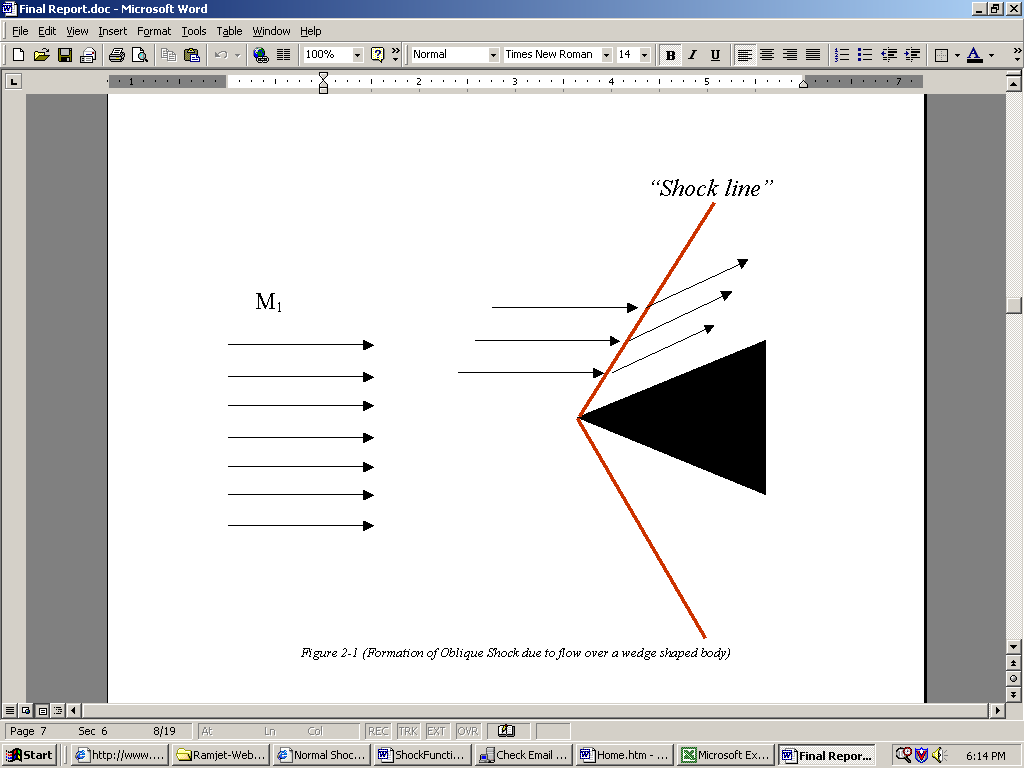
Task: Expand the font color dropdown arrow
Action: [x=991, y=55]
